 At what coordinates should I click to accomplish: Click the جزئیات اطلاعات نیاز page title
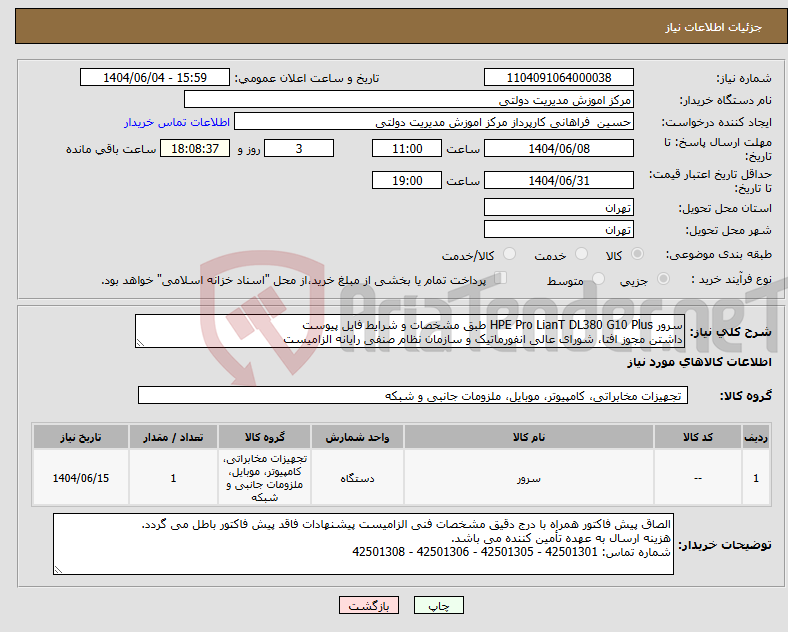713,27
